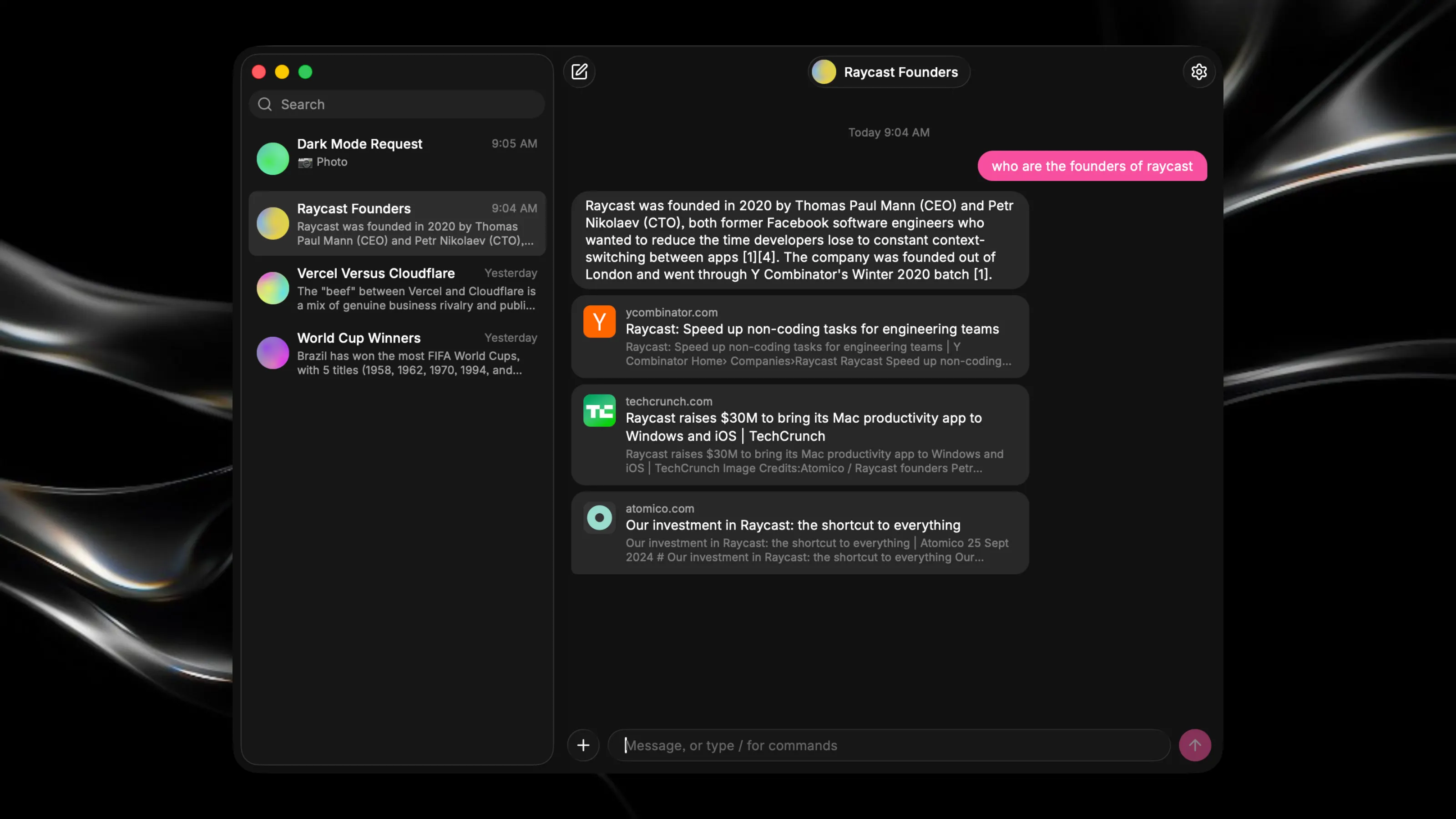Click 'Our investment in Raycast' title
This screenshot has width=1456, height=819.
[793, 525]
